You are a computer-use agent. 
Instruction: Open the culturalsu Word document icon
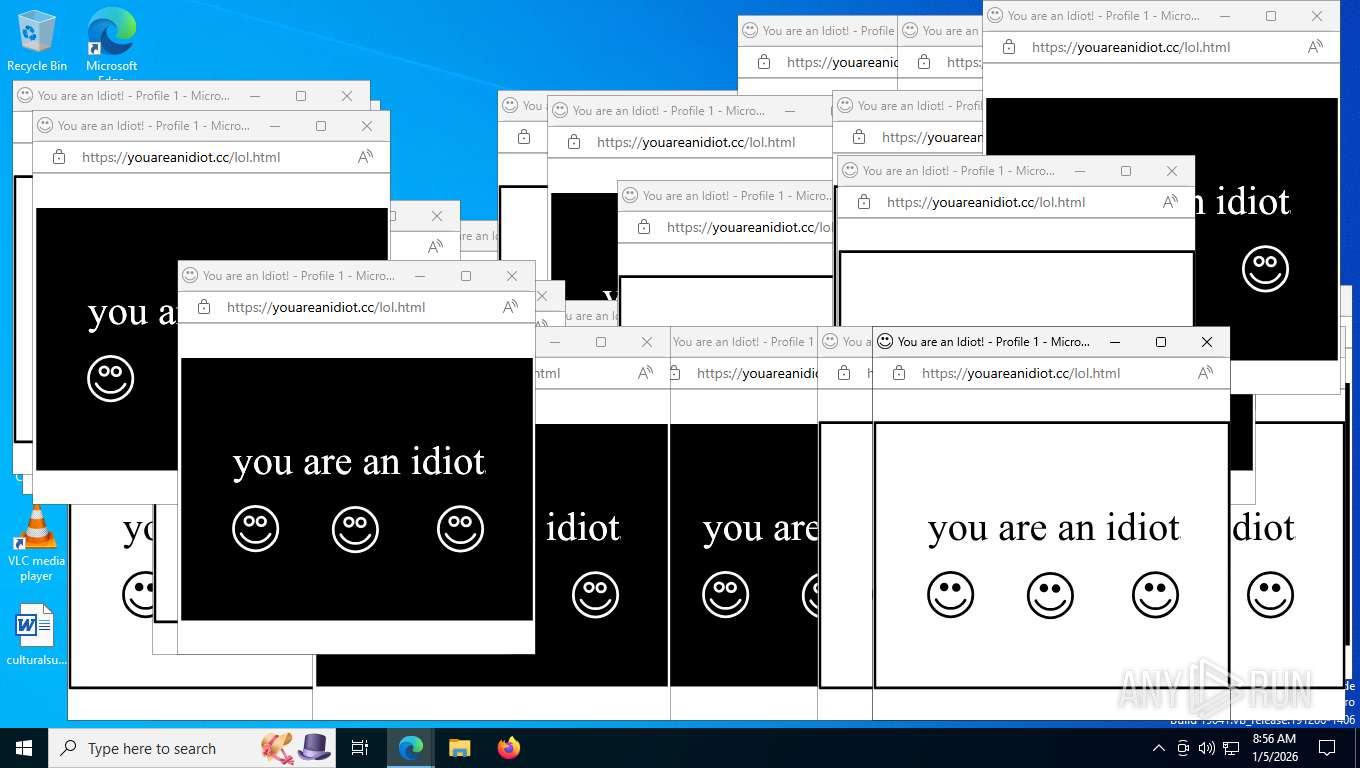pos(36,634)
